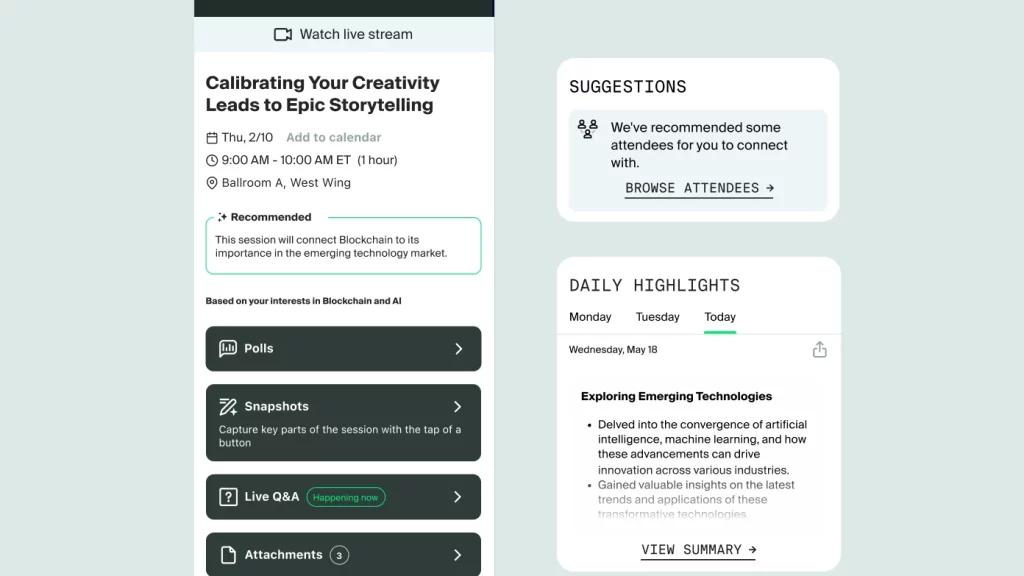Expand Attachments using its chevron arrow
The height and width of the screenshot is (576, 1024).
pos(458,554)
